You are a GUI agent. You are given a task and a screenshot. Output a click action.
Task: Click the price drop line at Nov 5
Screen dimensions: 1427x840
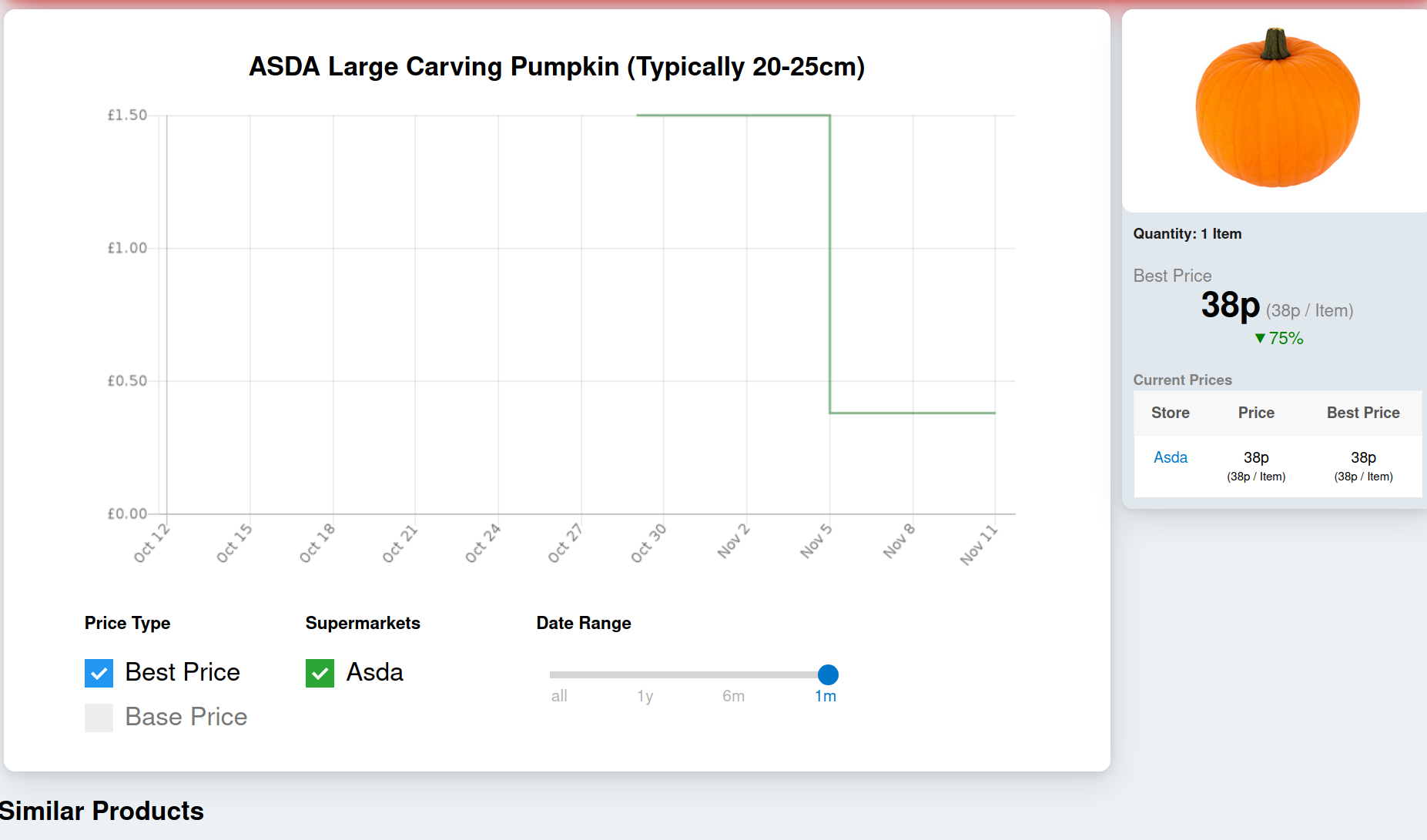829,262
